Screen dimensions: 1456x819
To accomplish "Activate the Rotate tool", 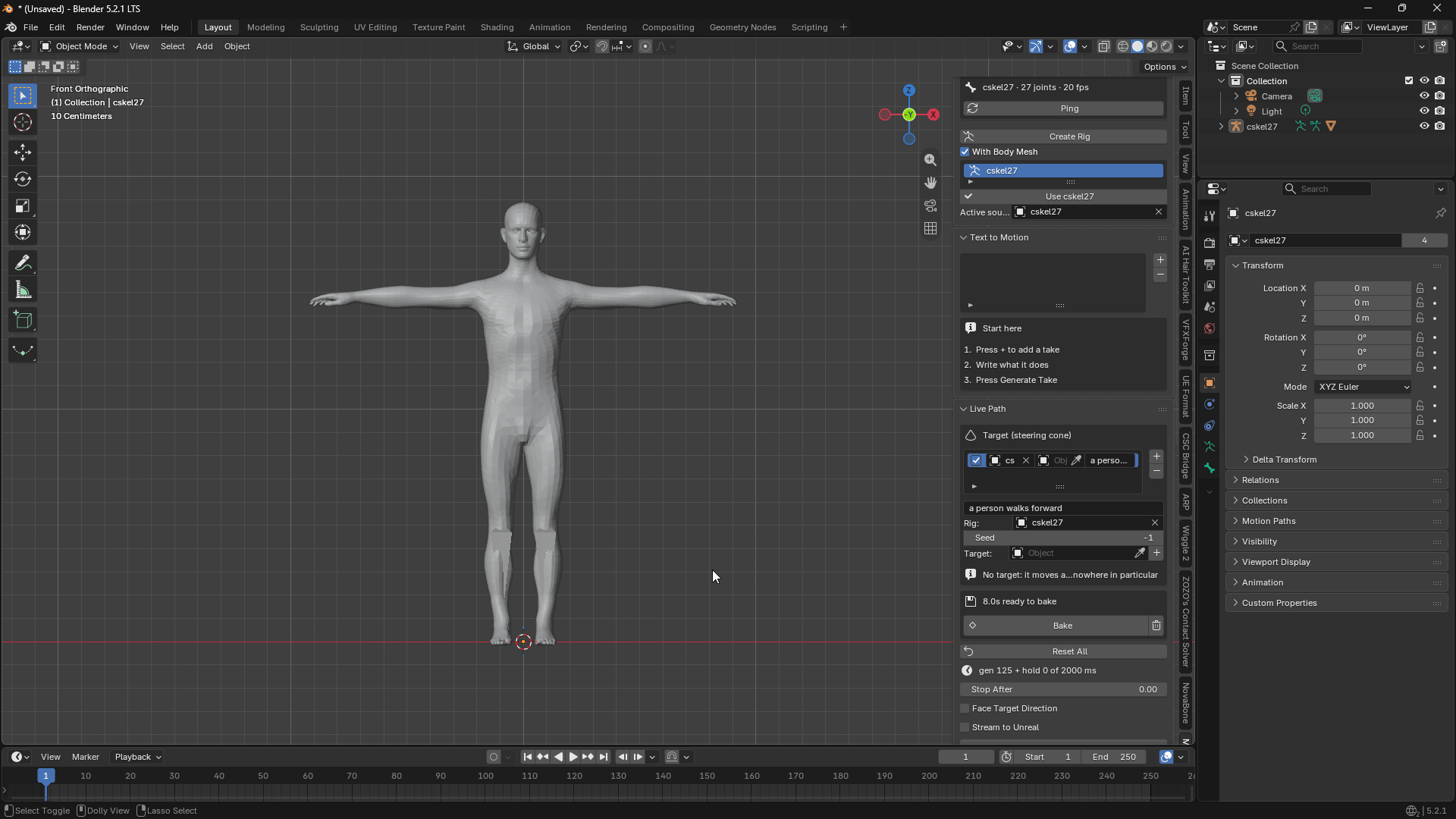I will pyautogui.click(x=23, y=180).
